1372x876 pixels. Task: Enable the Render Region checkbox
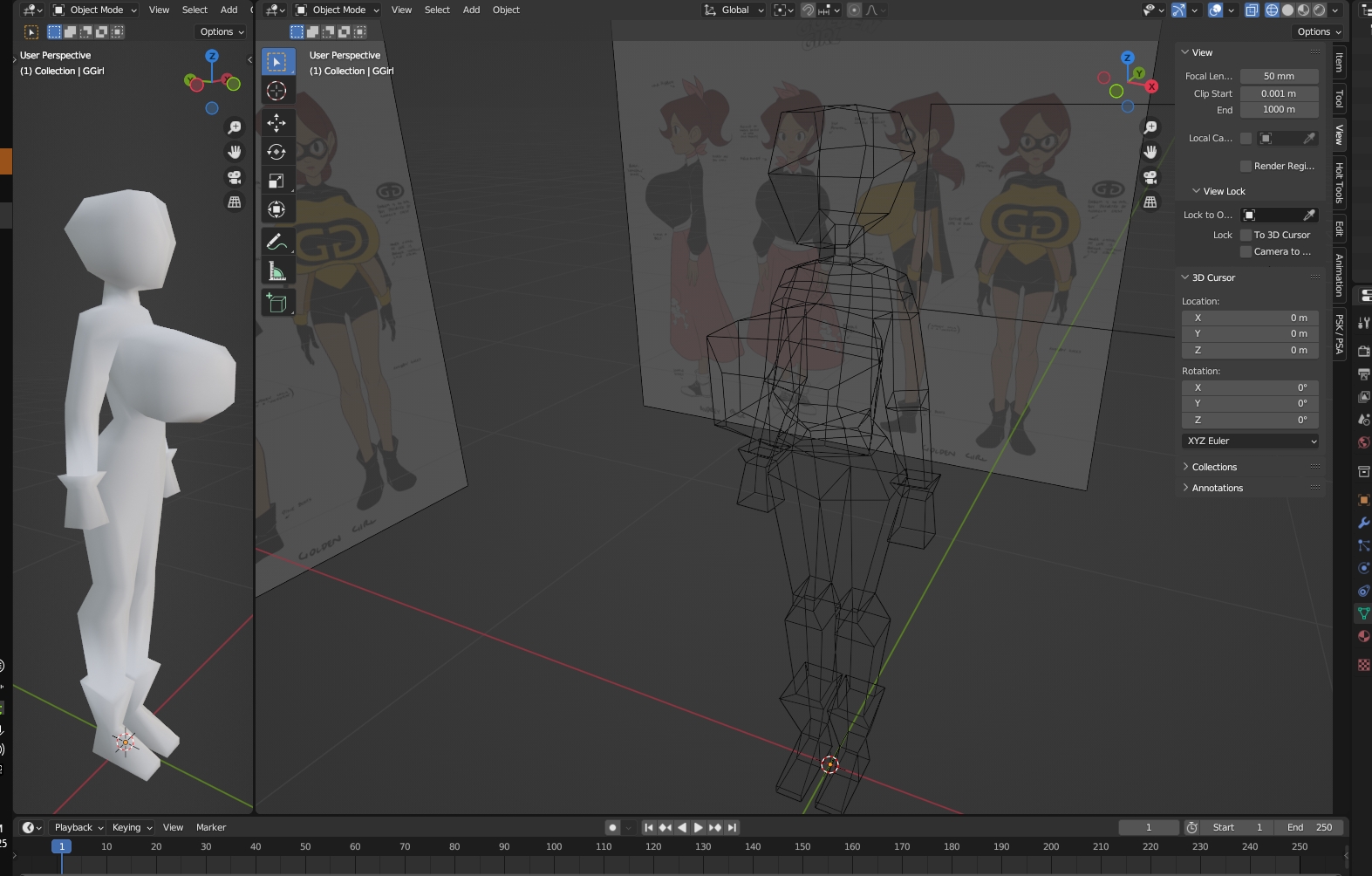pyautogui.click(x=1246, y=166)
